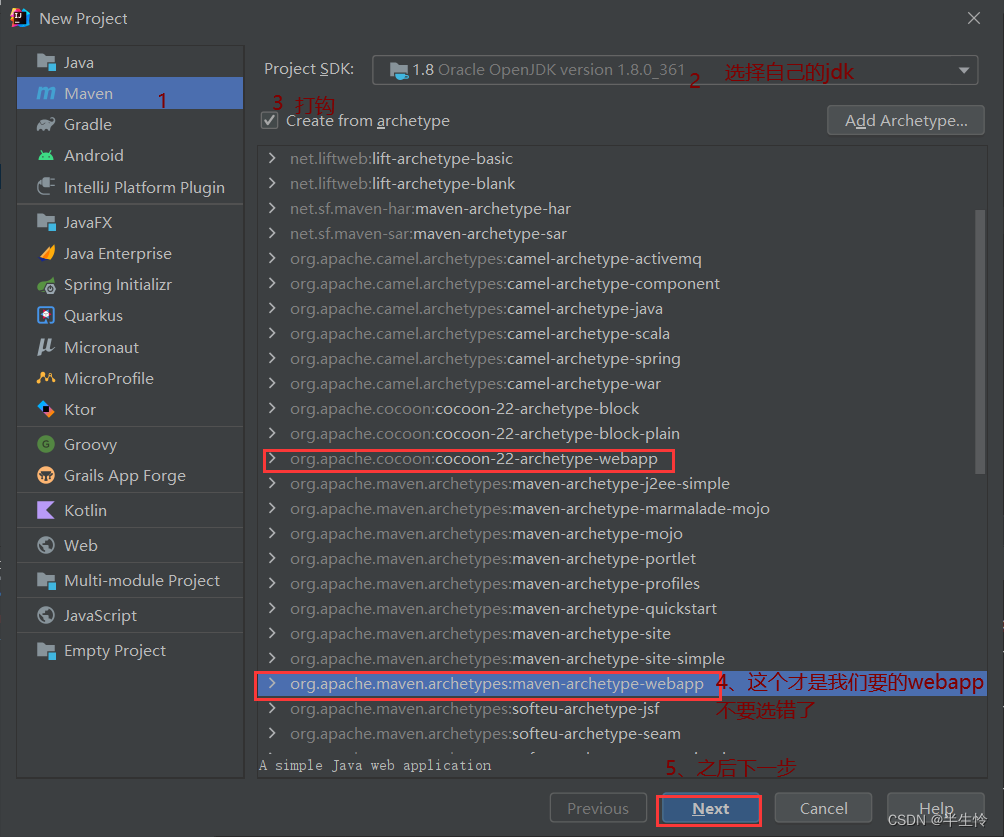Click the Previous button
Screen dimensions: 1004x837
(598, 809)
